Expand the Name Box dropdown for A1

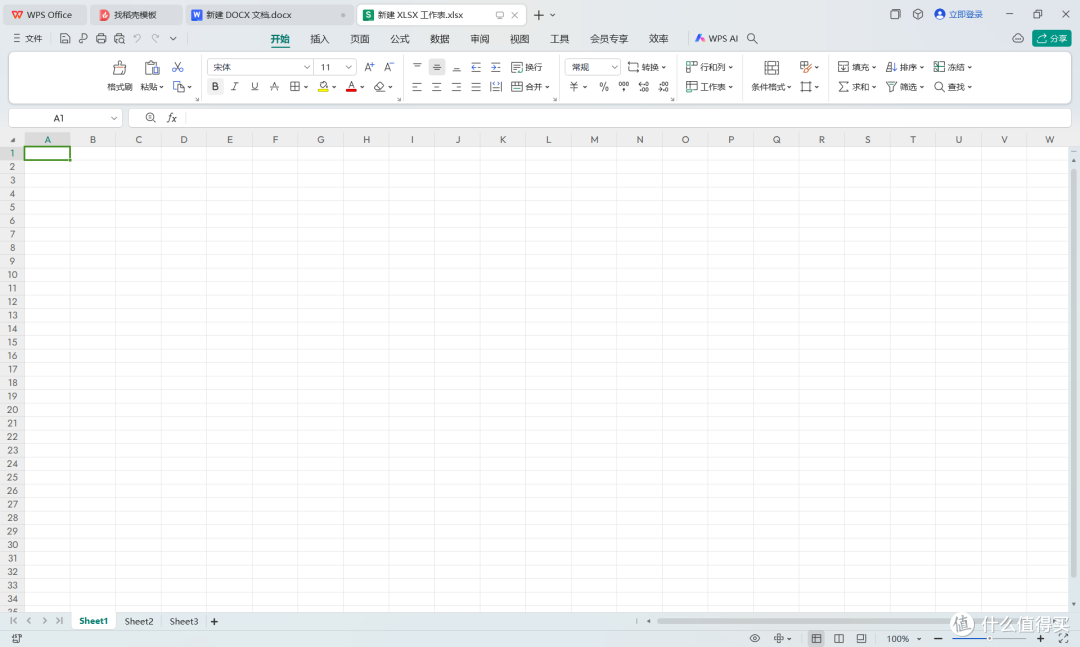pos(114,118)
